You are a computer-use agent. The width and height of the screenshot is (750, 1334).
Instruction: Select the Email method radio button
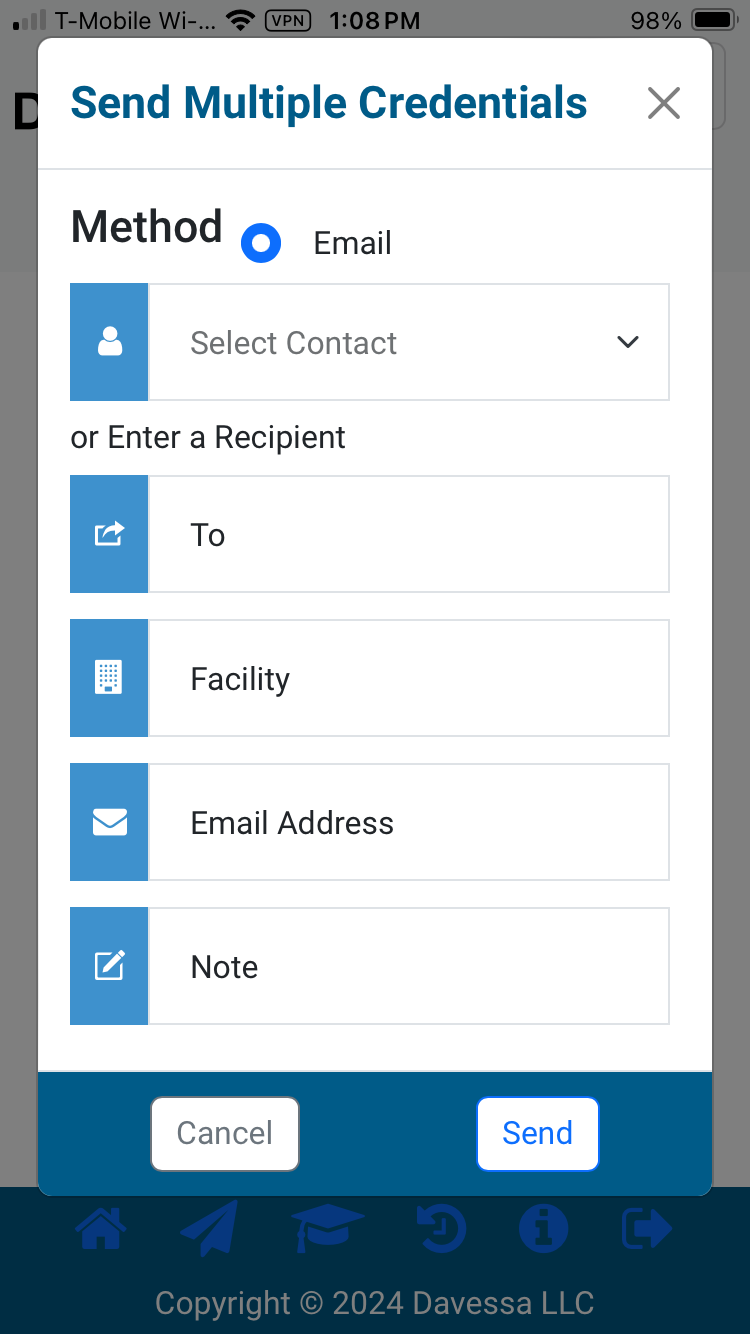tap(261, 243)
